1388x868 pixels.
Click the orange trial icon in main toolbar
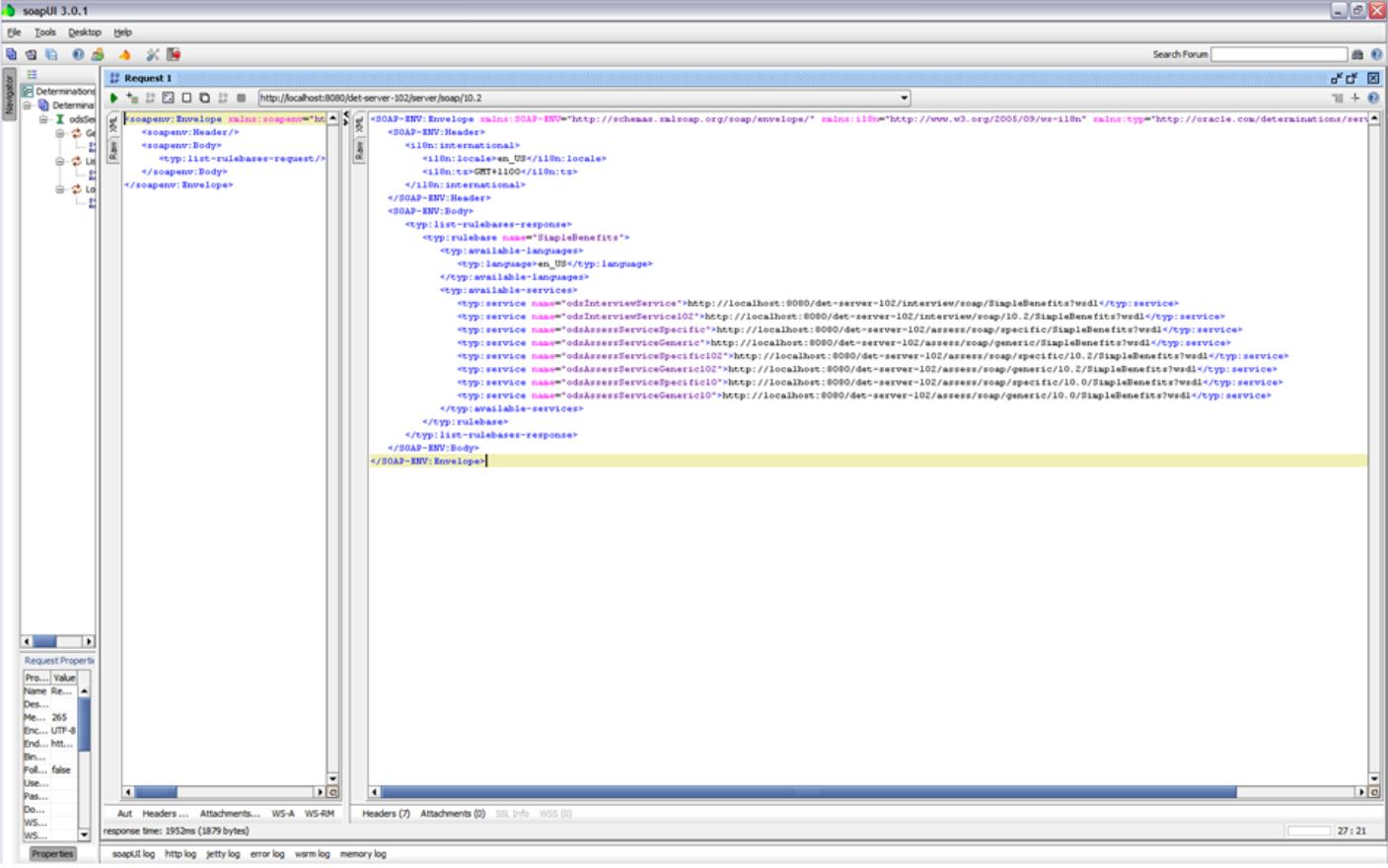point(124,55)
